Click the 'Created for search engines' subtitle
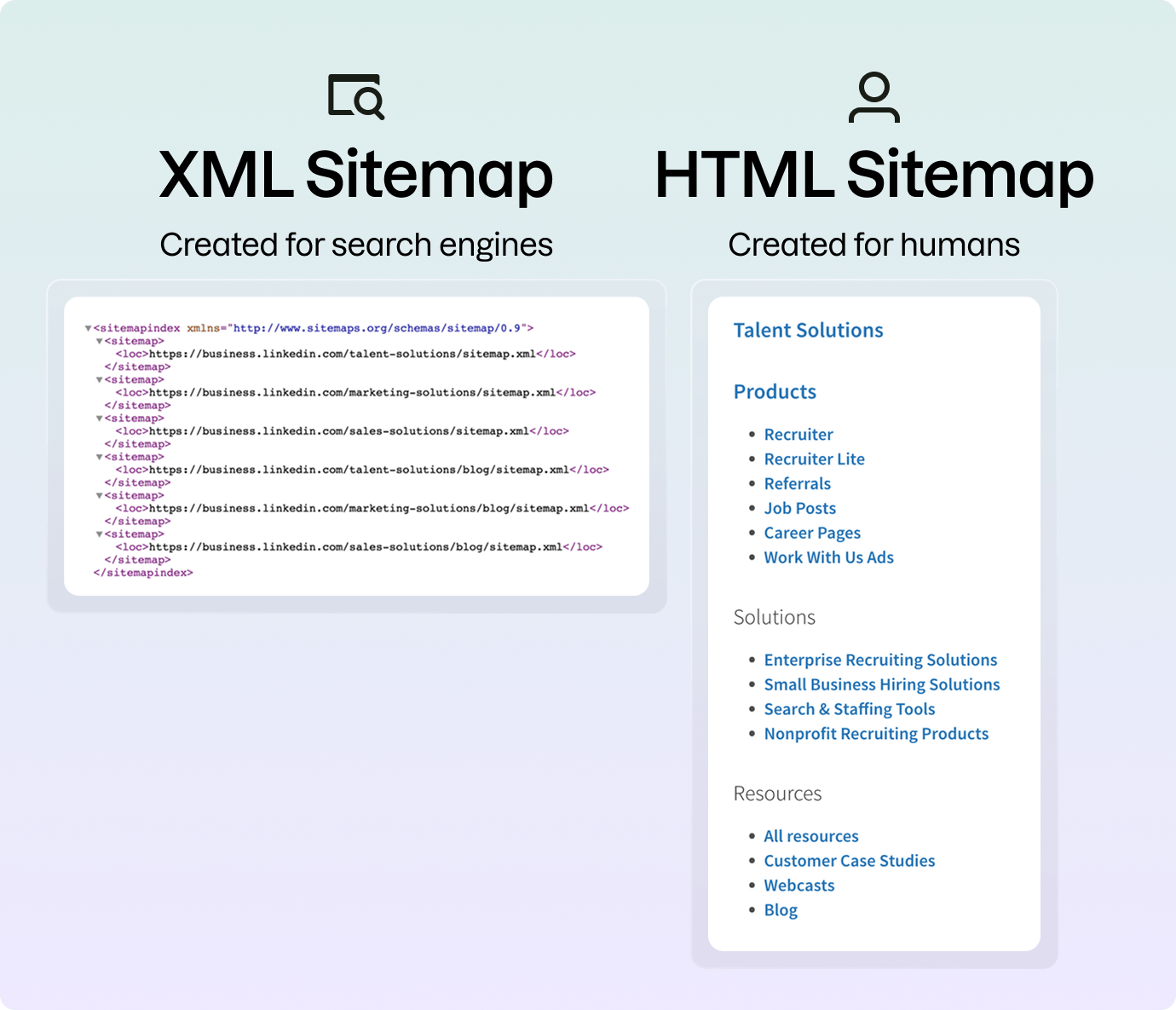The width and height of the screenshot is (1176, 1010). [x=356, y=245]
